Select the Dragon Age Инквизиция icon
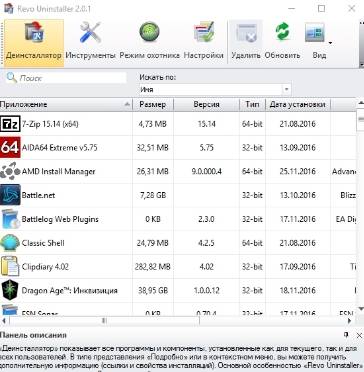 pos(10,290)
